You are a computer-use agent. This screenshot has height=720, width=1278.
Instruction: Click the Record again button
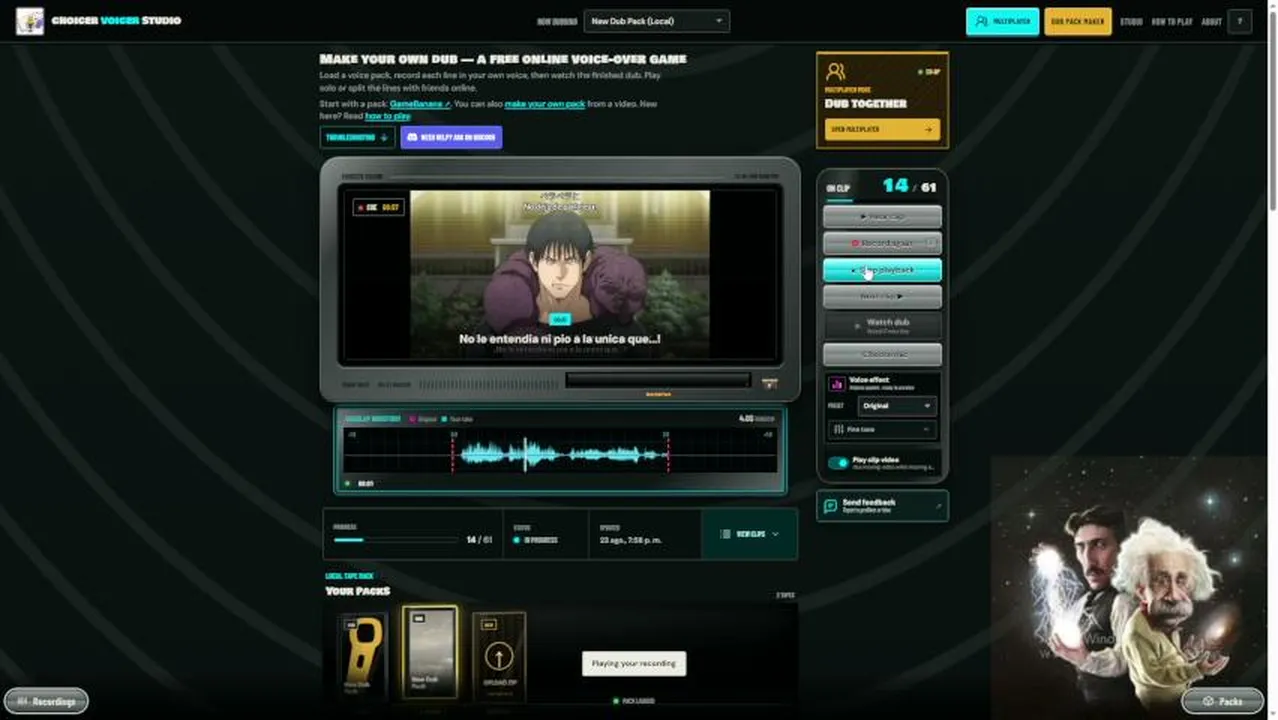882,243
